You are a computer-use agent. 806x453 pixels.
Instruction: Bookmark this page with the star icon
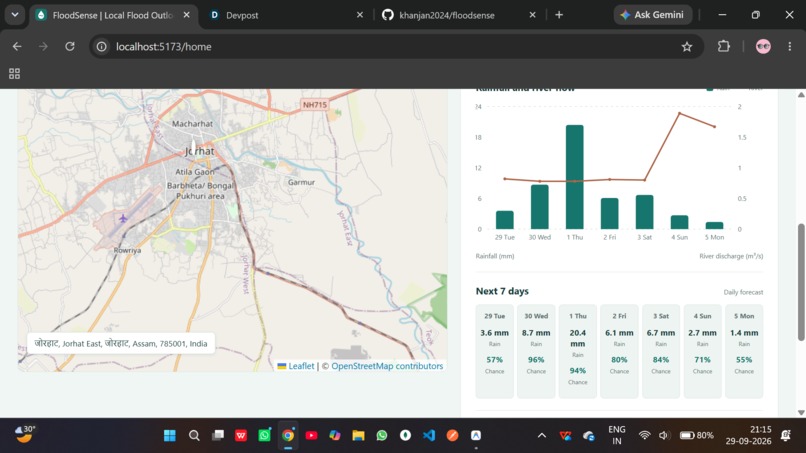[687, 47]
